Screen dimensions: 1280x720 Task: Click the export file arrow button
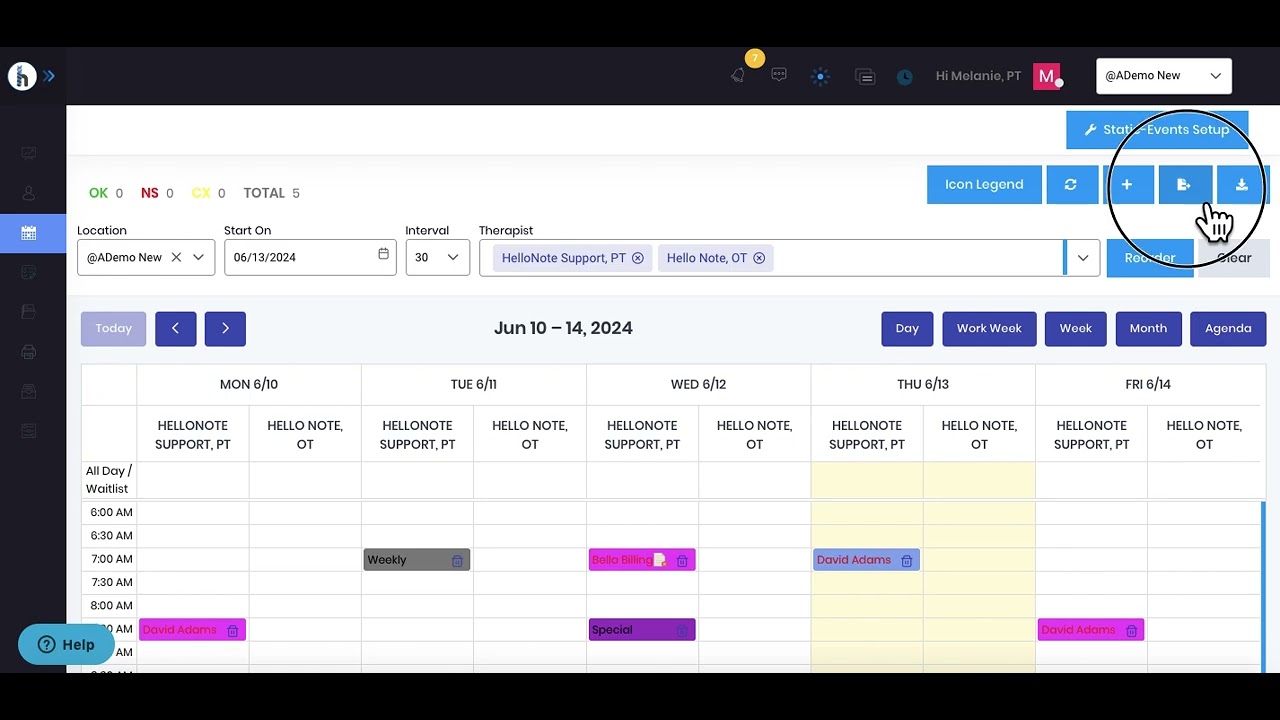1185,185
